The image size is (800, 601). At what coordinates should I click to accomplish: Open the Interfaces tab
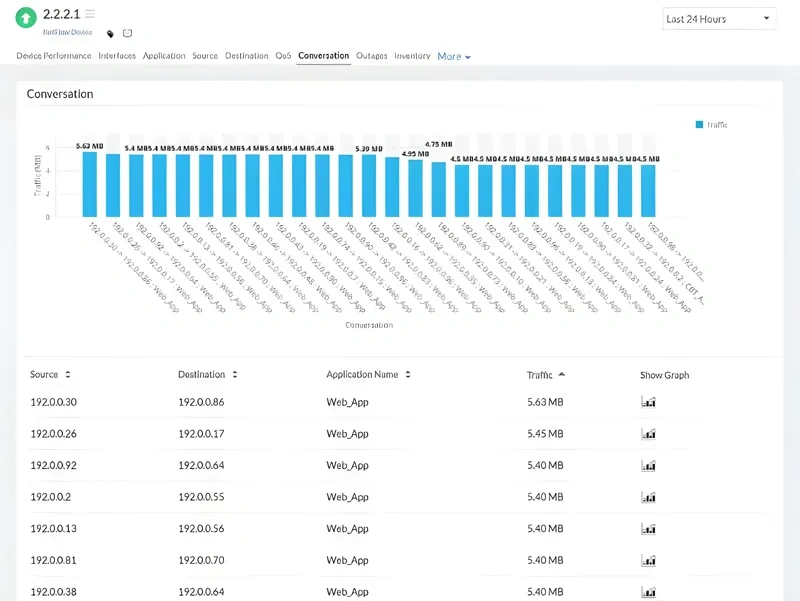(117, 57)
